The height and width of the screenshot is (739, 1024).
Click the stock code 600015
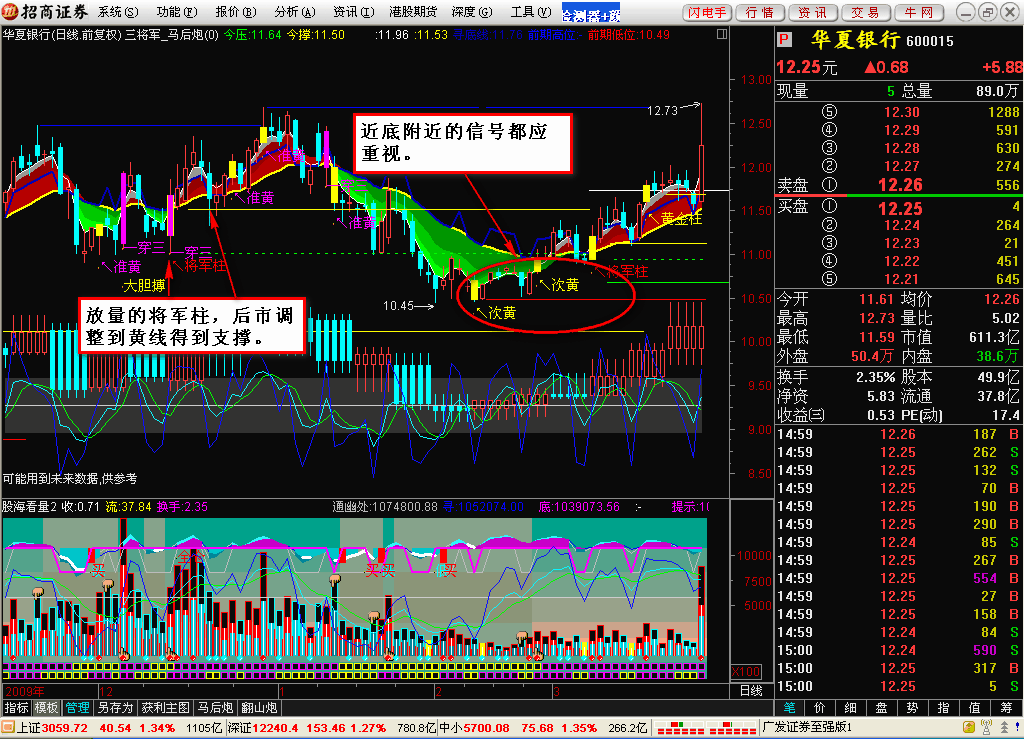click(930, 42)
